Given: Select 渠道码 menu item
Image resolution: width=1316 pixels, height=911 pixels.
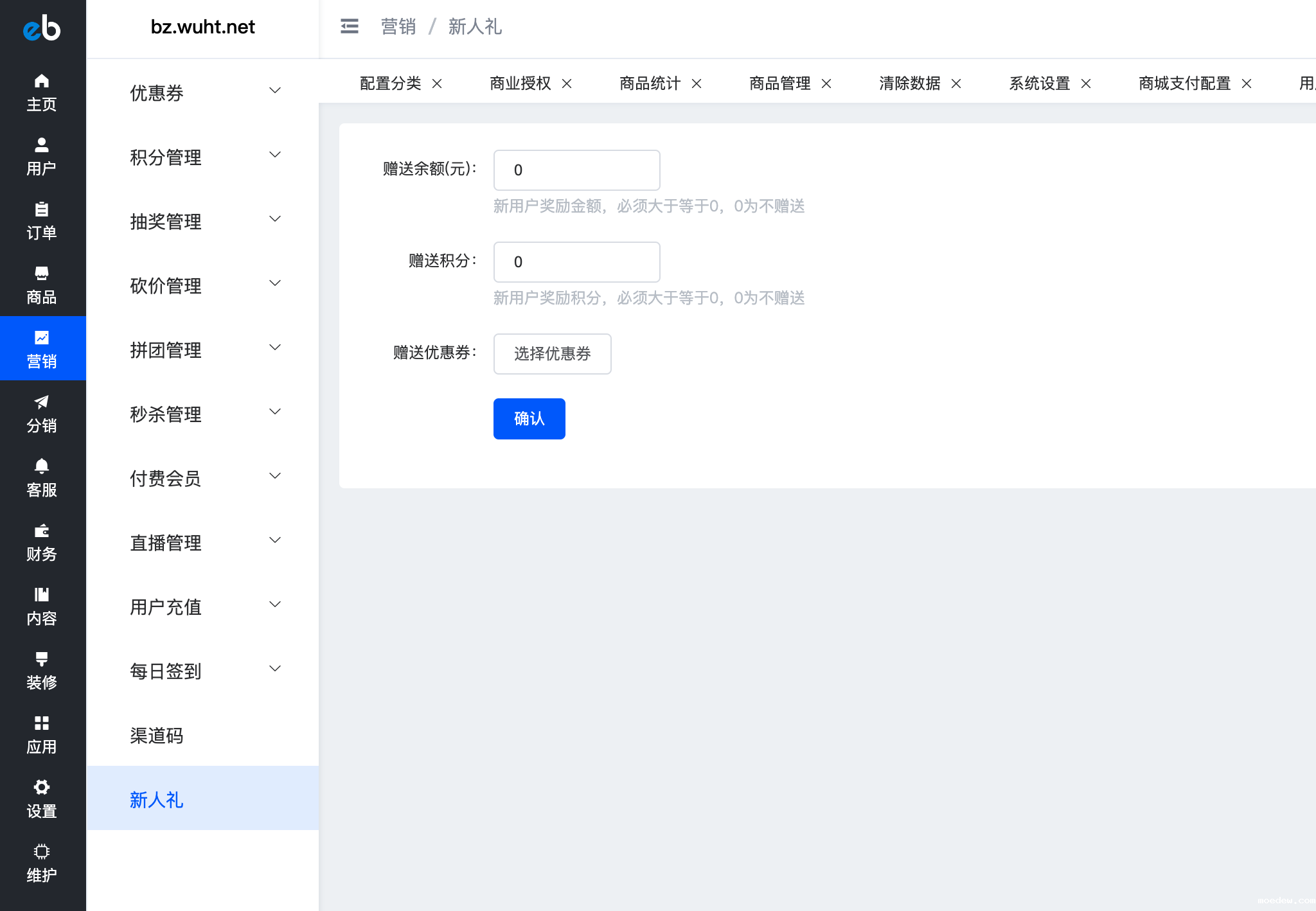Looking at the screenshot, I should (x=157, y=735).
